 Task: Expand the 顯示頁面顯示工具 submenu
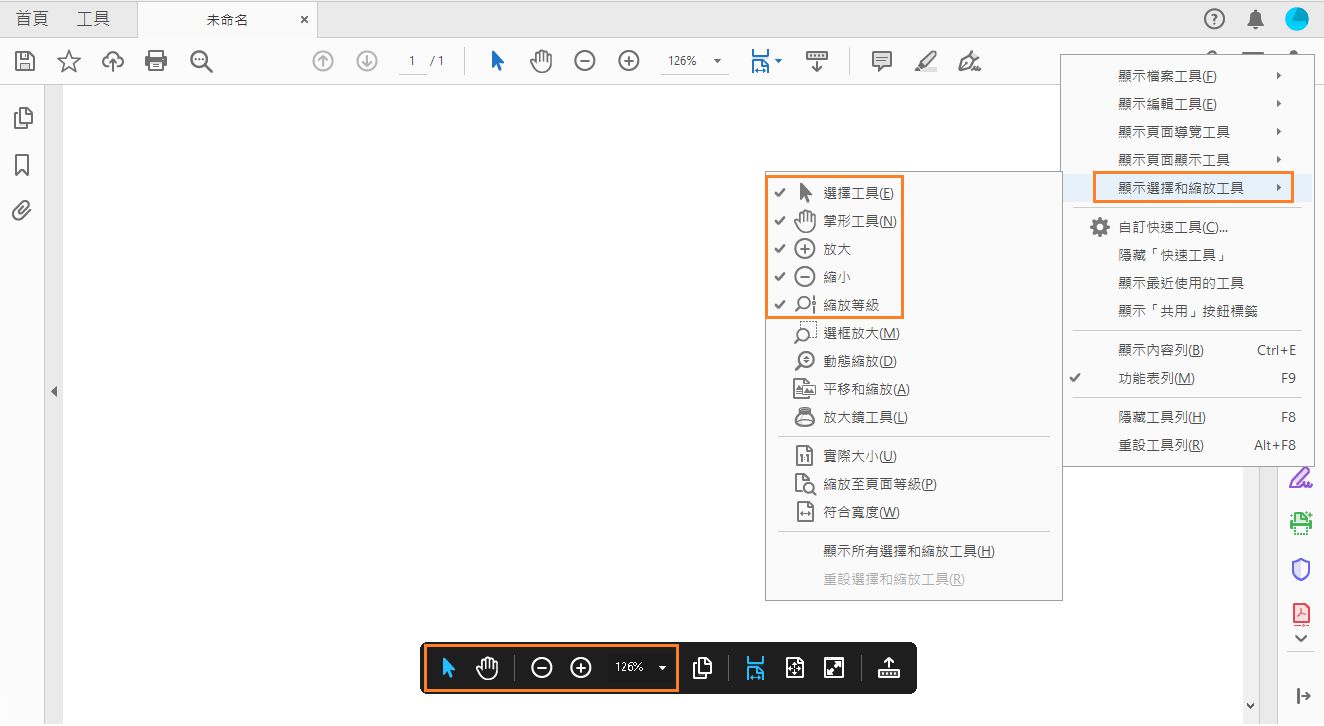(1176, 159)
